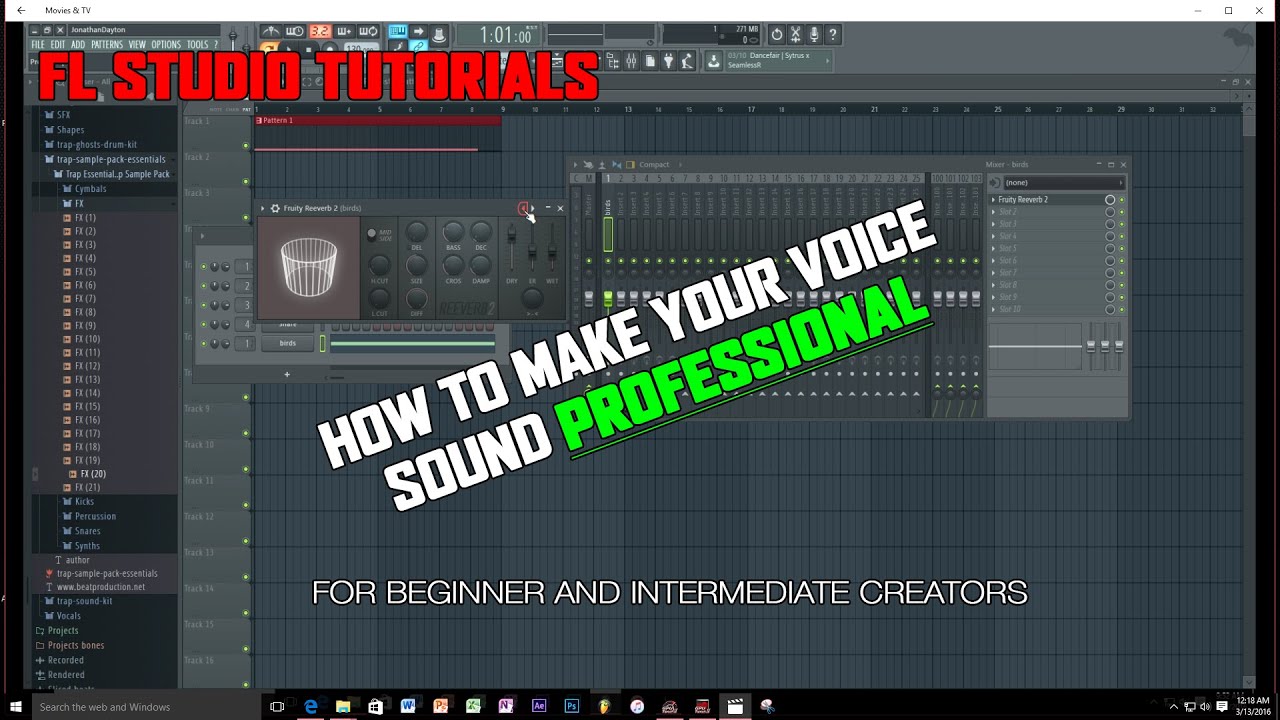This screenshot has height=720, width=1280.
Task: Select FX (20) sample in browser
Action: tap(92, 474)
